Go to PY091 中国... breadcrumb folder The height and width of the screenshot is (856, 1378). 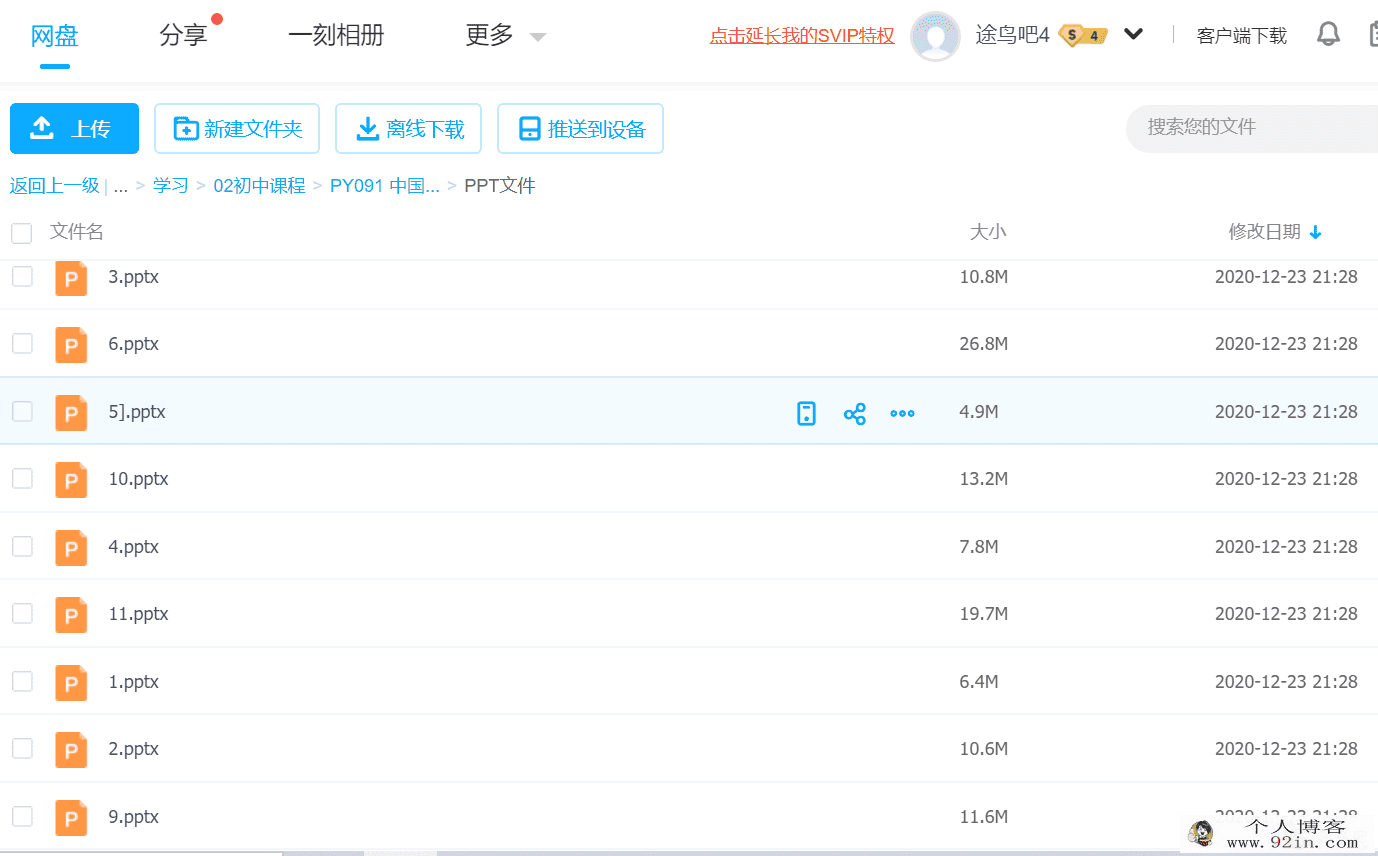pyautogui.click(x=385, y=186)
